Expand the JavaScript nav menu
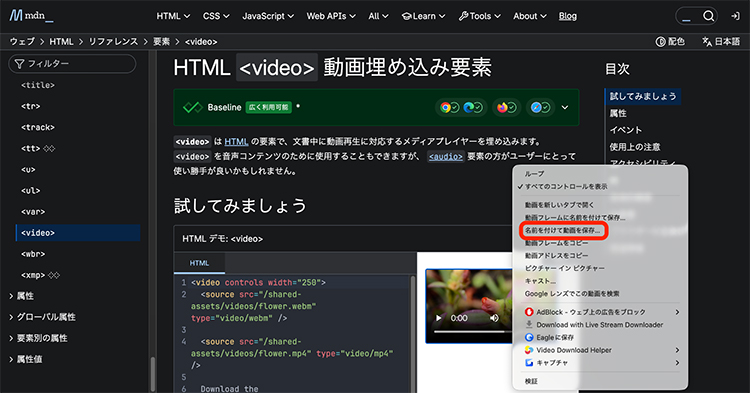This screenshot has height=393, width=750. click(268, 16)
